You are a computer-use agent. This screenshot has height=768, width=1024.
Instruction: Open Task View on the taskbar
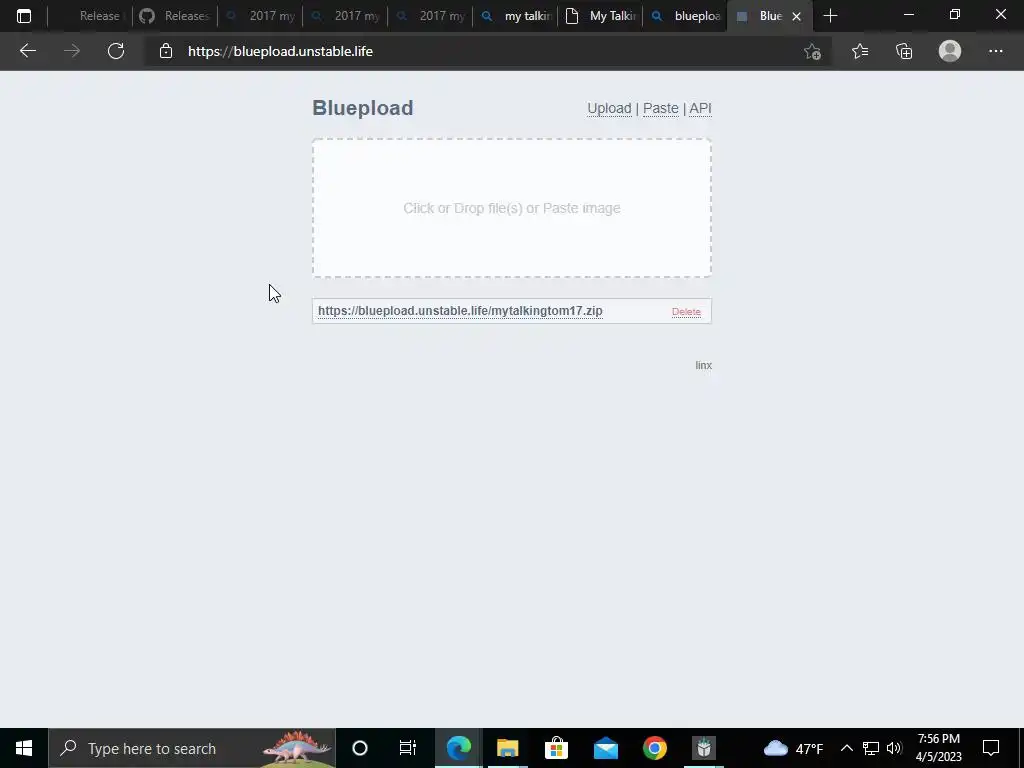(x=408, y=748)
